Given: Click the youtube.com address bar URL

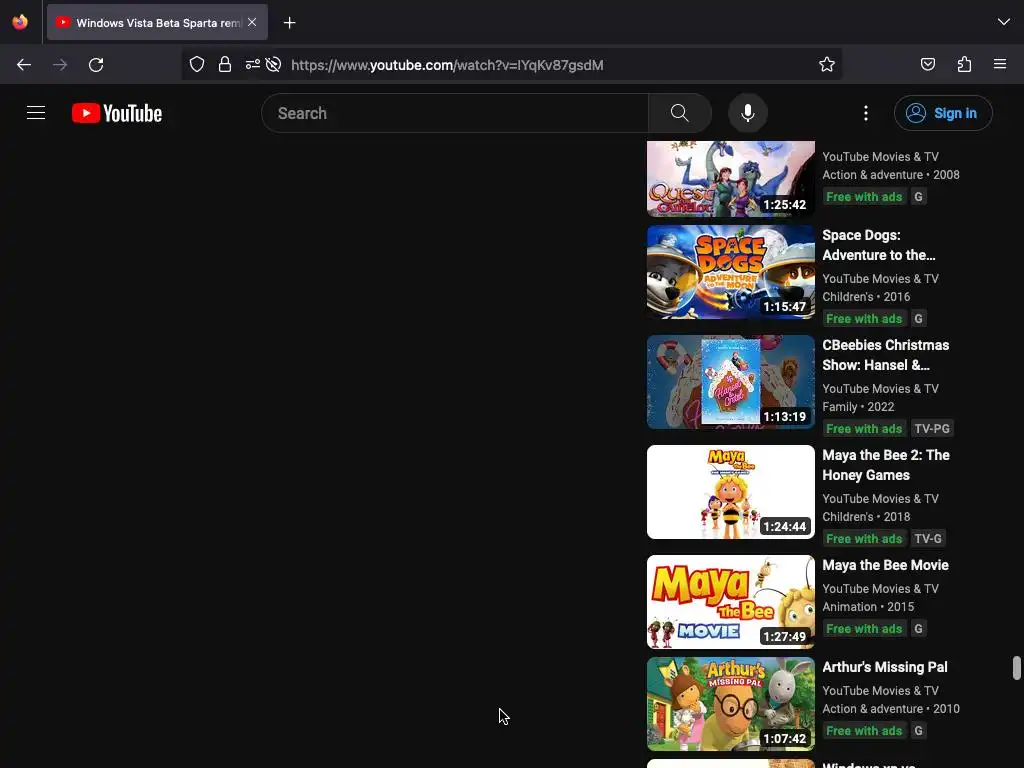Looking at the screenshot, I should tap(447, 65).
